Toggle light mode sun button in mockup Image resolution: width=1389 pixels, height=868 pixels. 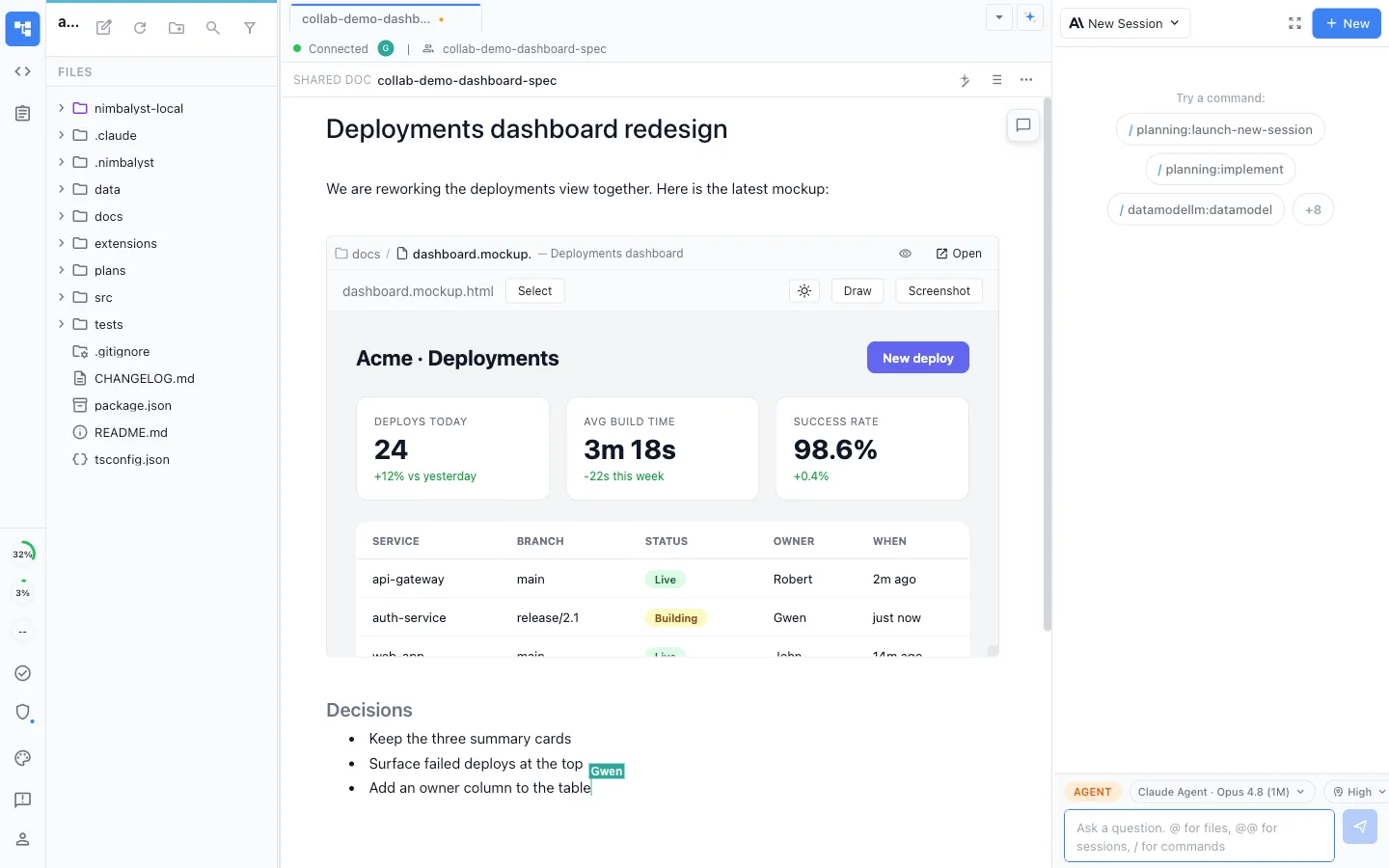804,291
